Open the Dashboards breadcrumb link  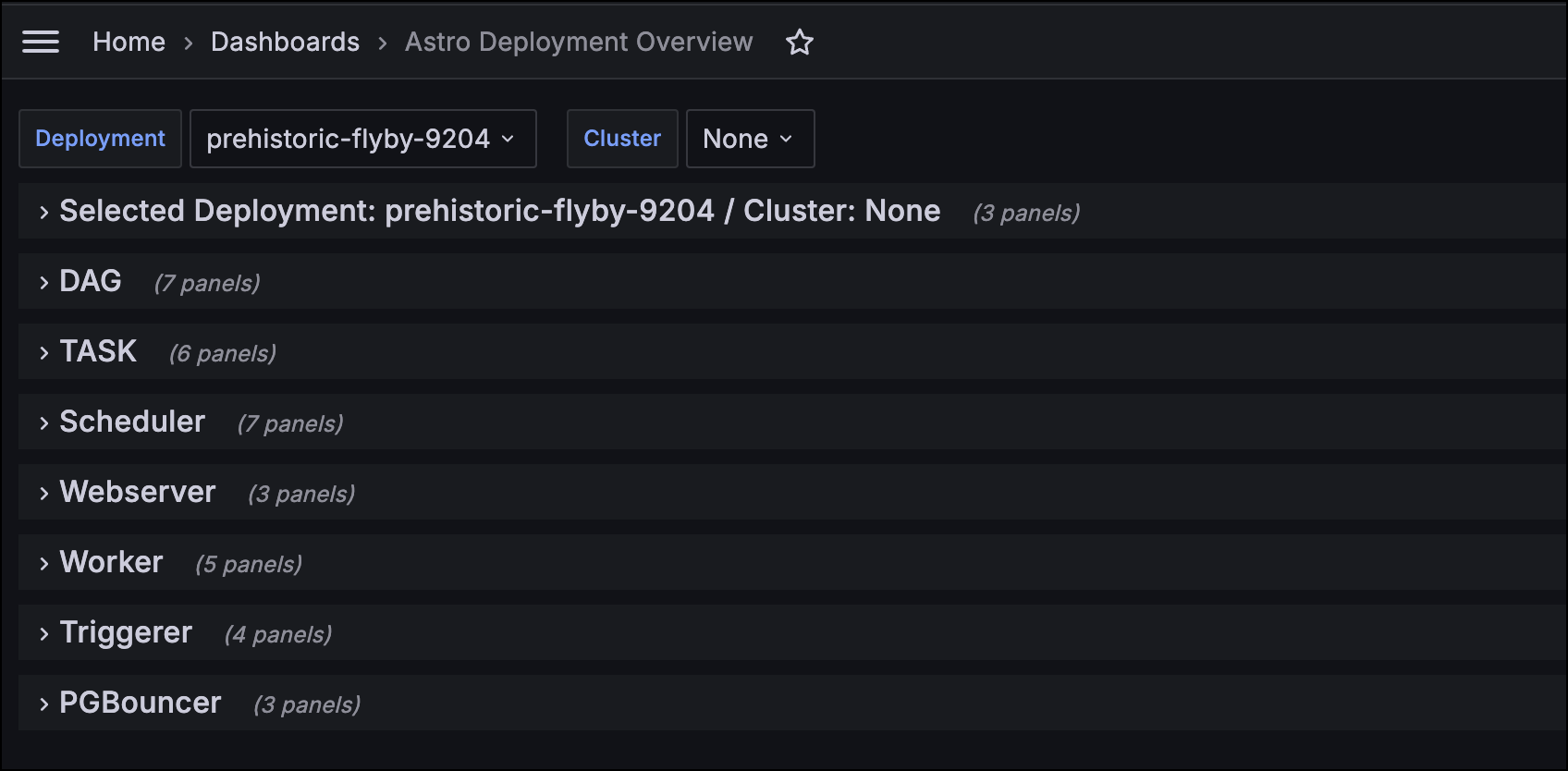pyautogui.click(x=285, y=42)
